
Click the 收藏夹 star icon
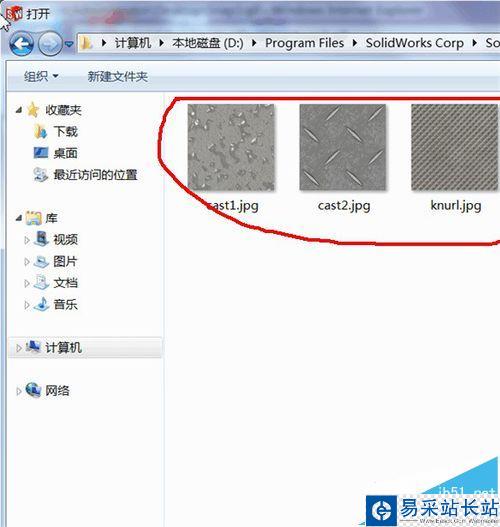click(33, 110)
